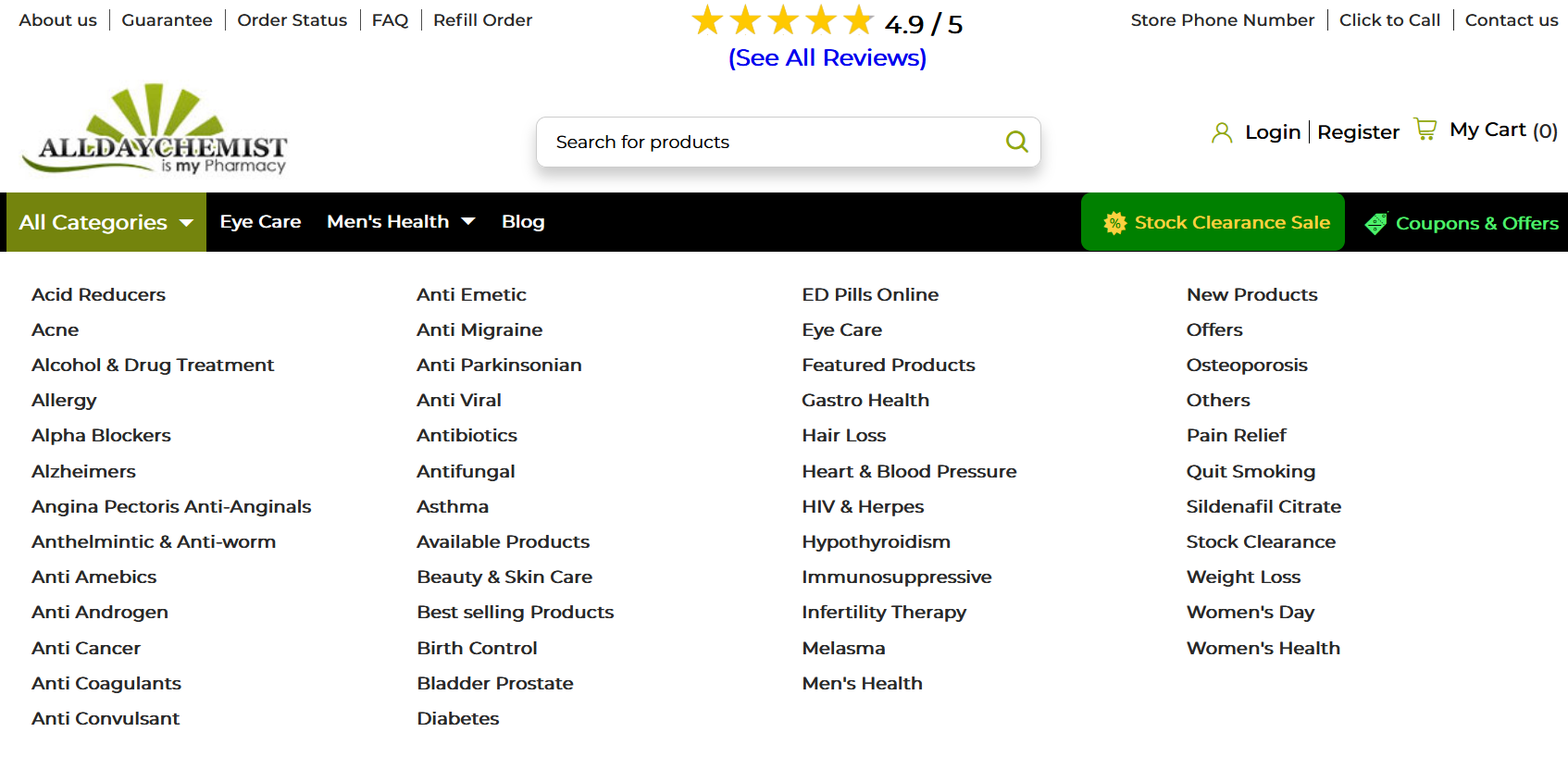Open My Cart shopping cart icon

(x=1425, y=128)
